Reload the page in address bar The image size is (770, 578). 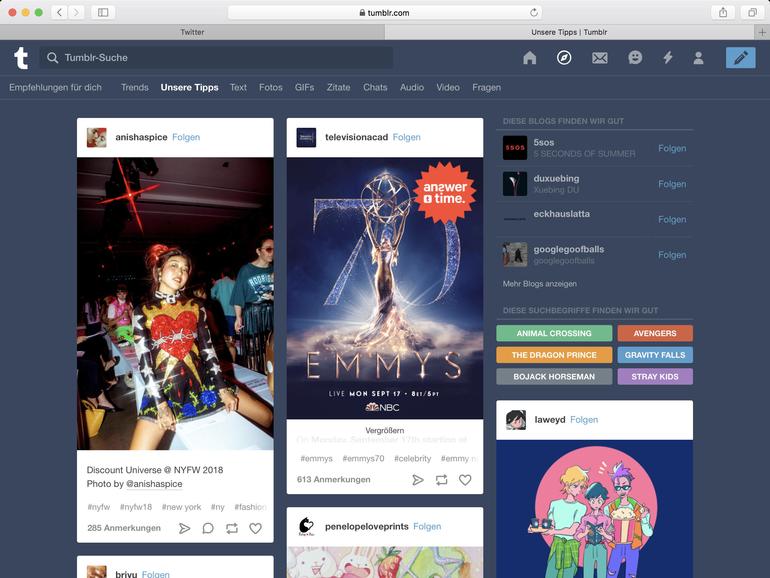(x=534, y=12)
